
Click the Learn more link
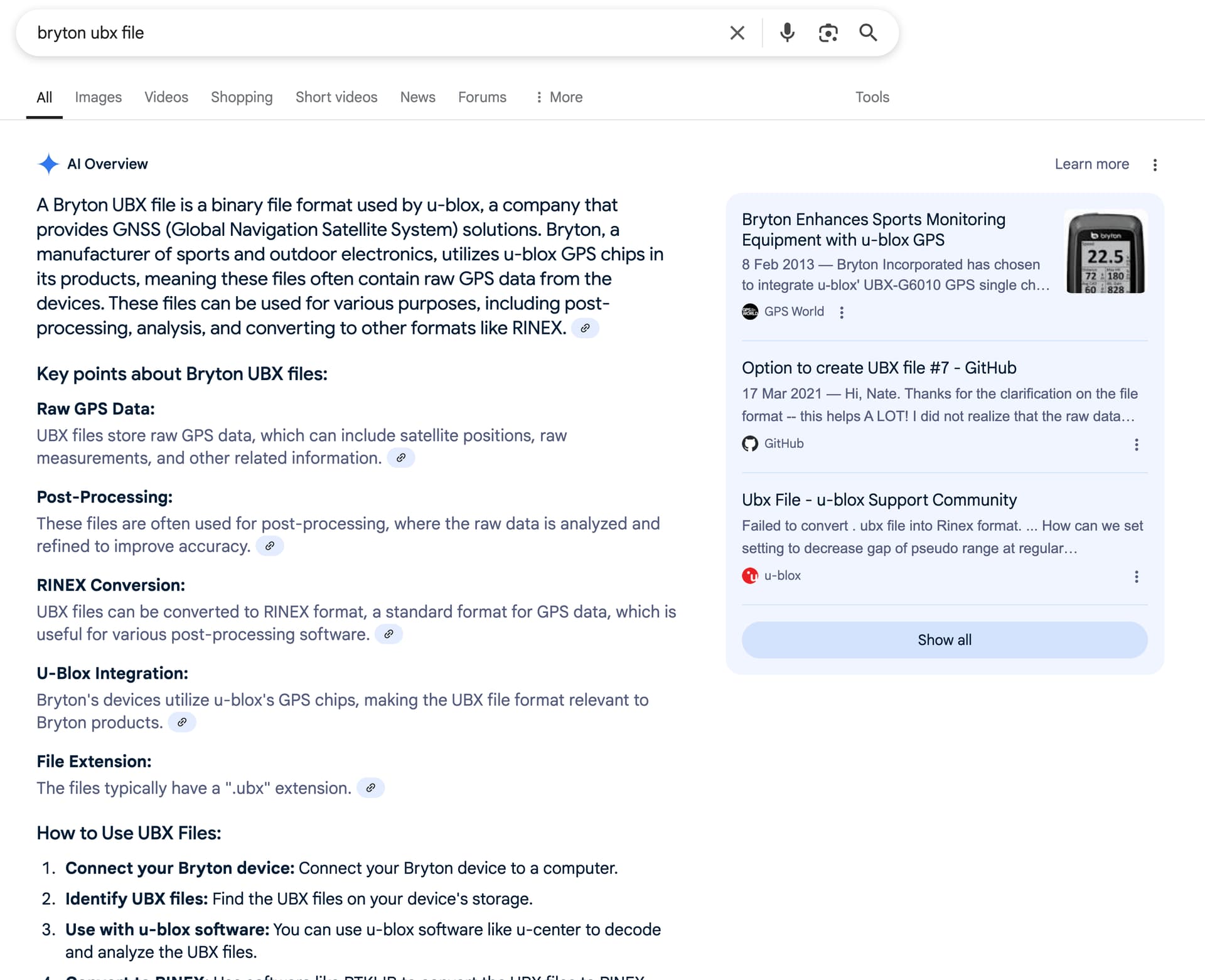click(1091, 164)
